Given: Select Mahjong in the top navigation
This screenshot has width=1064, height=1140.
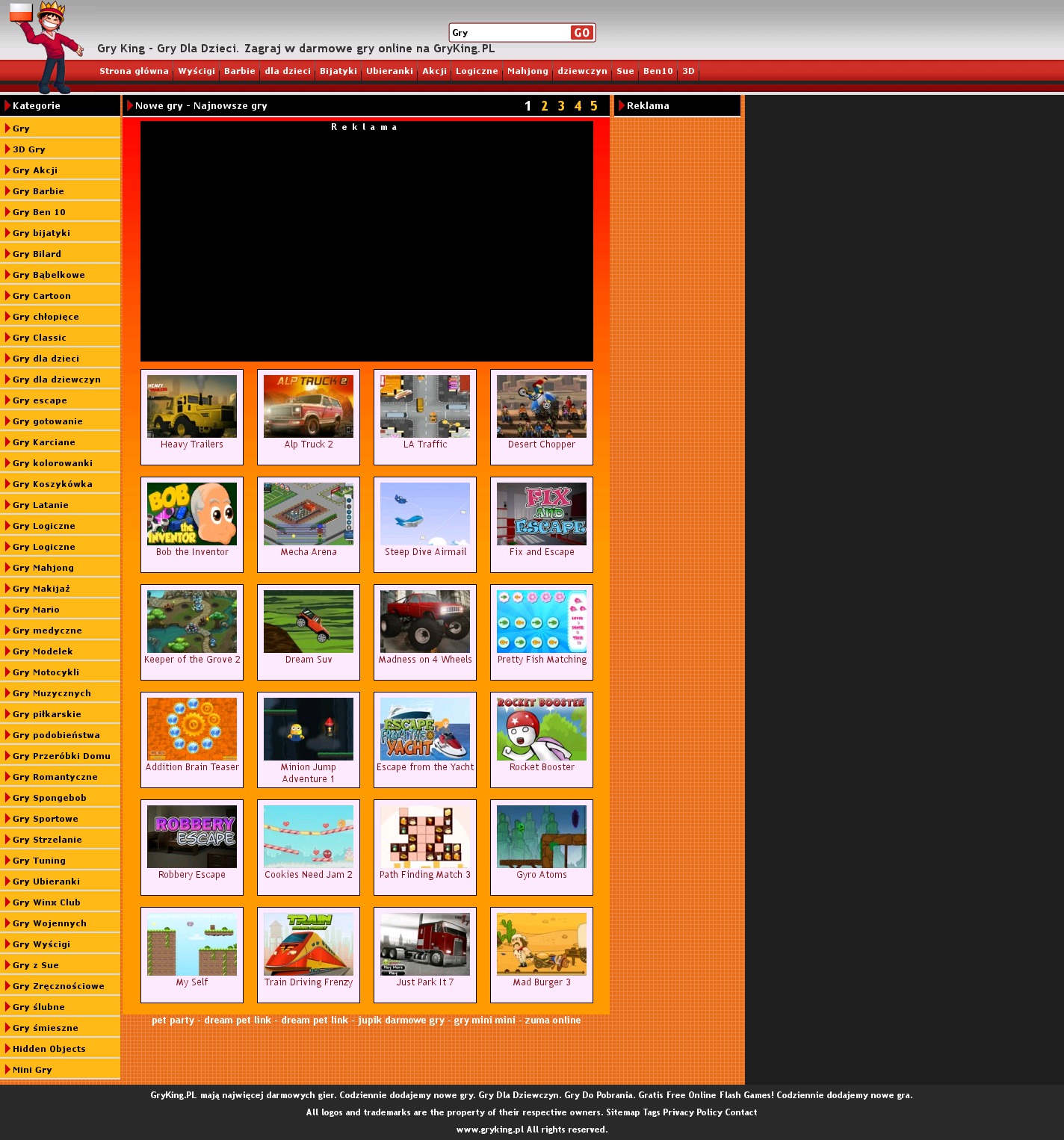Looking at the screenshot, I should click(x=528, y=72).
